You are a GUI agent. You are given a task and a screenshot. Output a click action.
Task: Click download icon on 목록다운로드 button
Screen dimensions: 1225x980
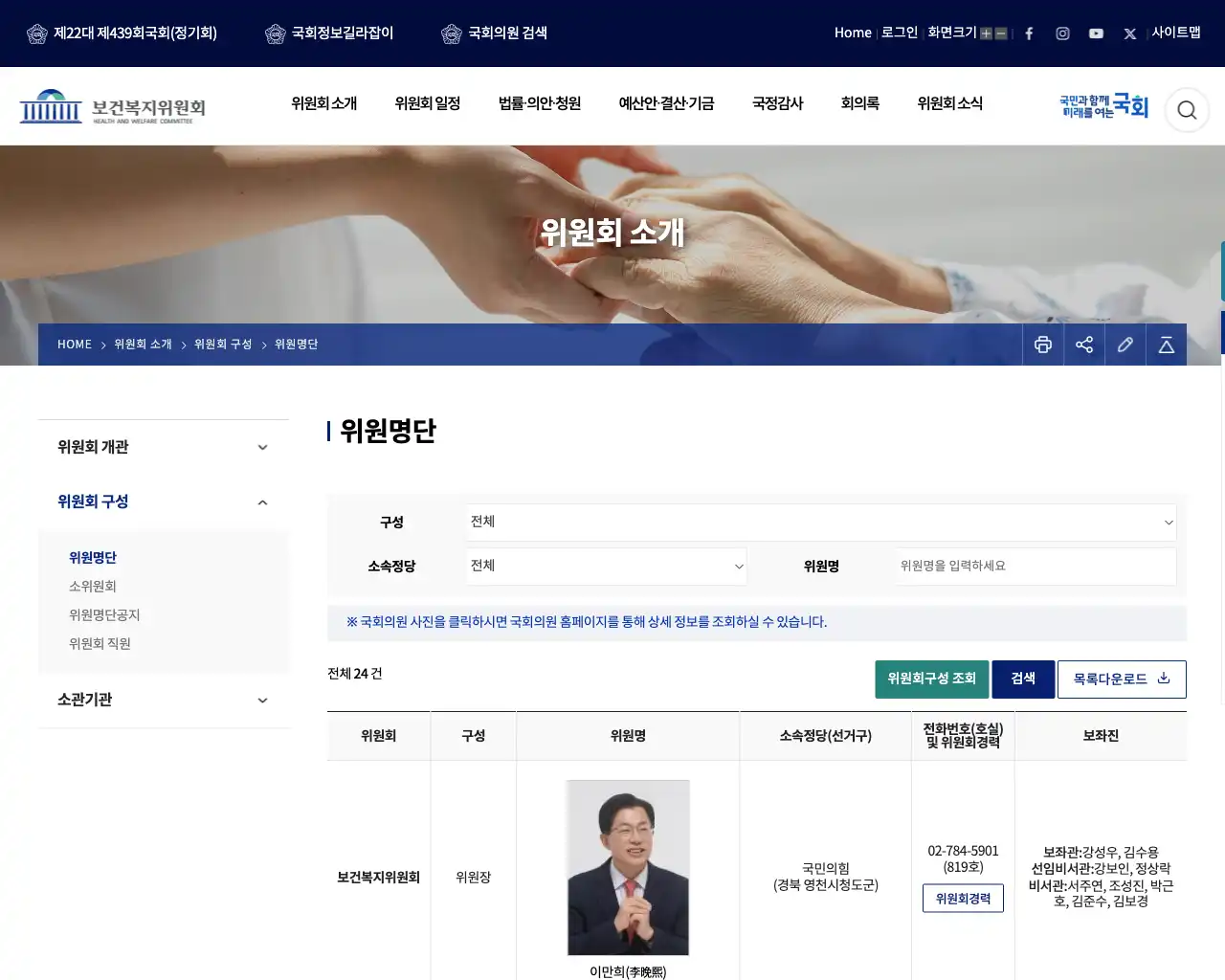pyautogui.click(x=1164, y=678)
